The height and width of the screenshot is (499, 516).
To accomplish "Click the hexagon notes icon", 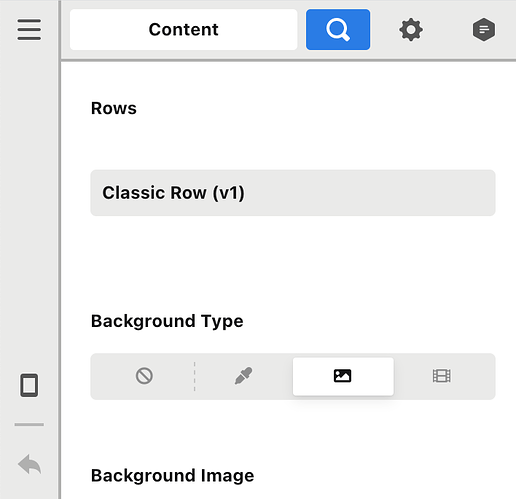I will point(484,30).
